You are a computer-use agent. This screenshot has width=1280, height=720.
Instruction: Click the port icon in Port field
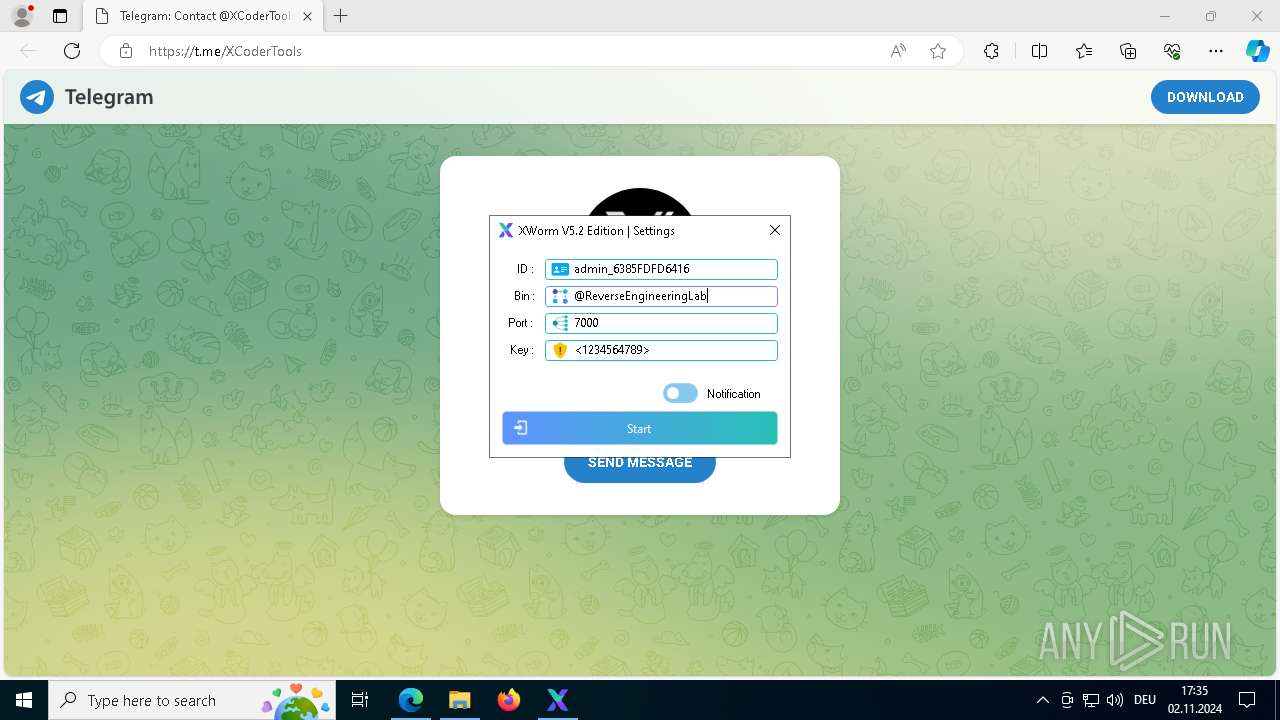[x=560, y=323]
